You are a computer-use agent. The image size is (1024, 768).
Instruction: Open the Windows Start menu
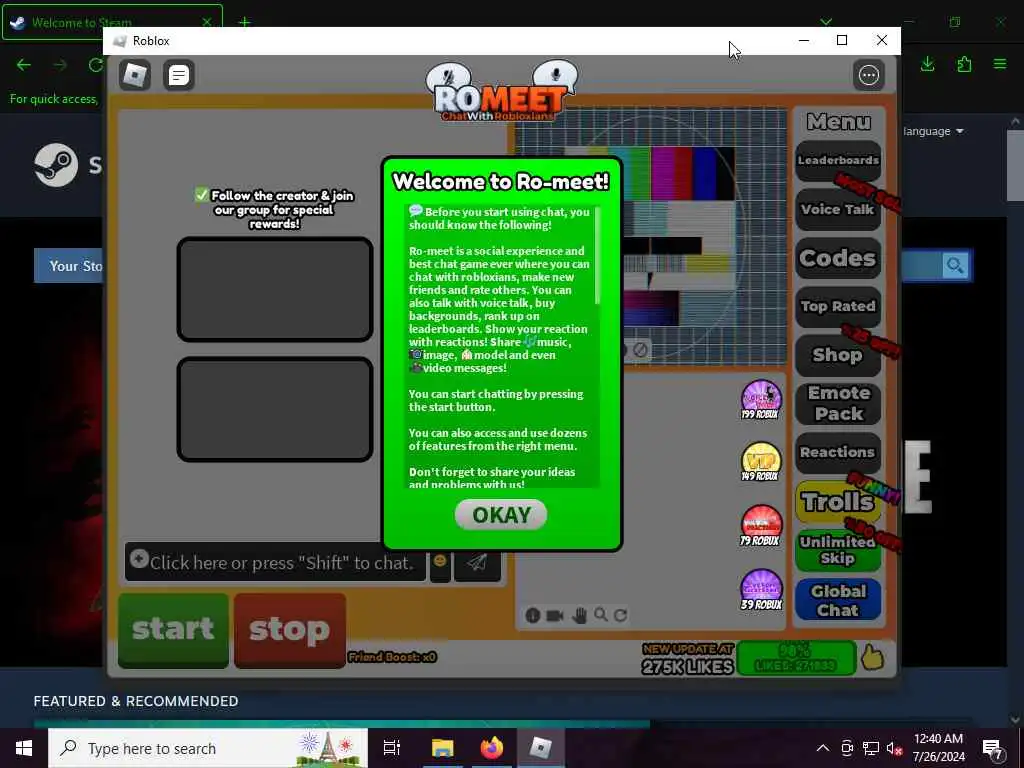click(24, 748)
